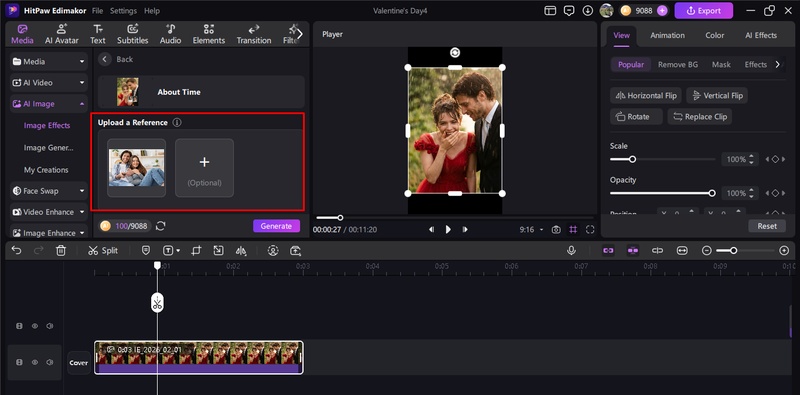The height and width of the screenshot is (395, 800).
Task: Take a snapshot of the player frame
Action: 556,230
